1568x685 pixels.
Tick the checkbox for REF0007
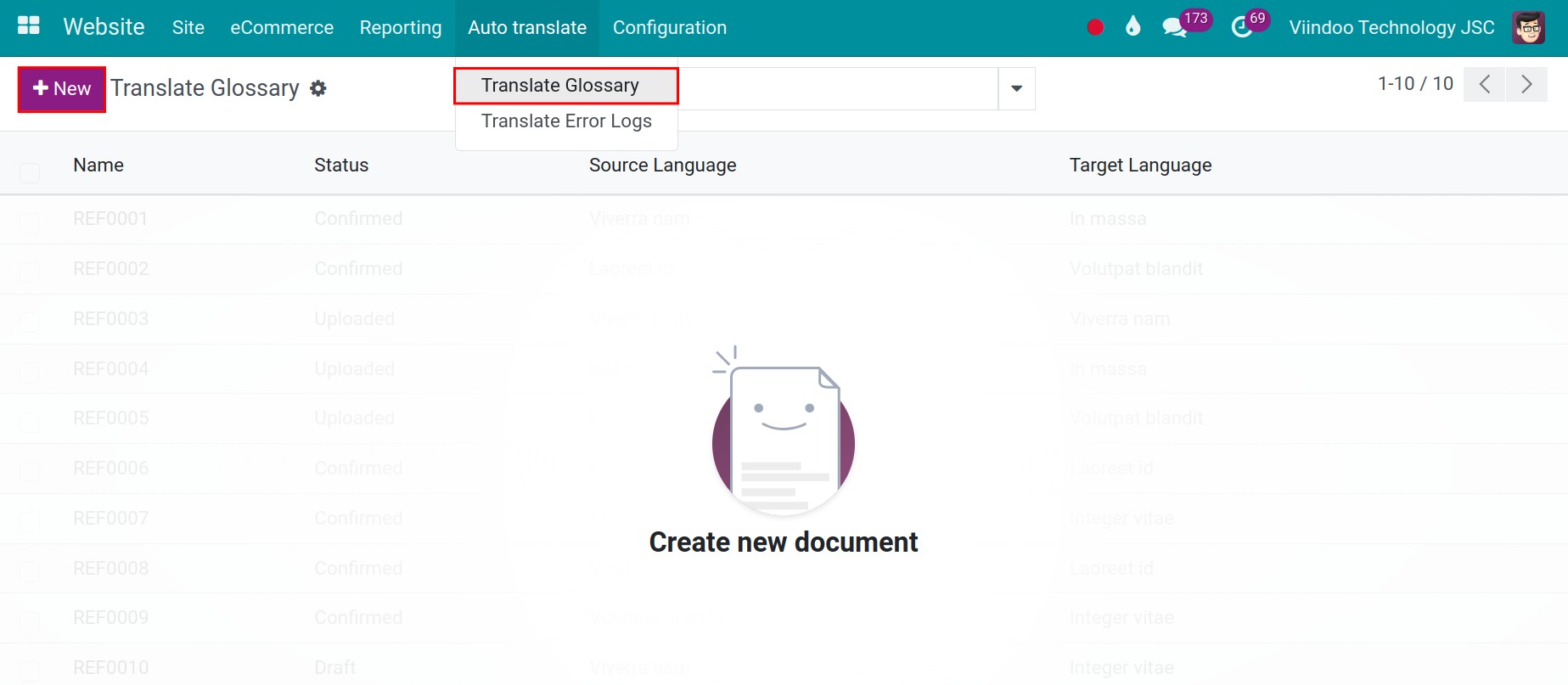tap(30, 522)
